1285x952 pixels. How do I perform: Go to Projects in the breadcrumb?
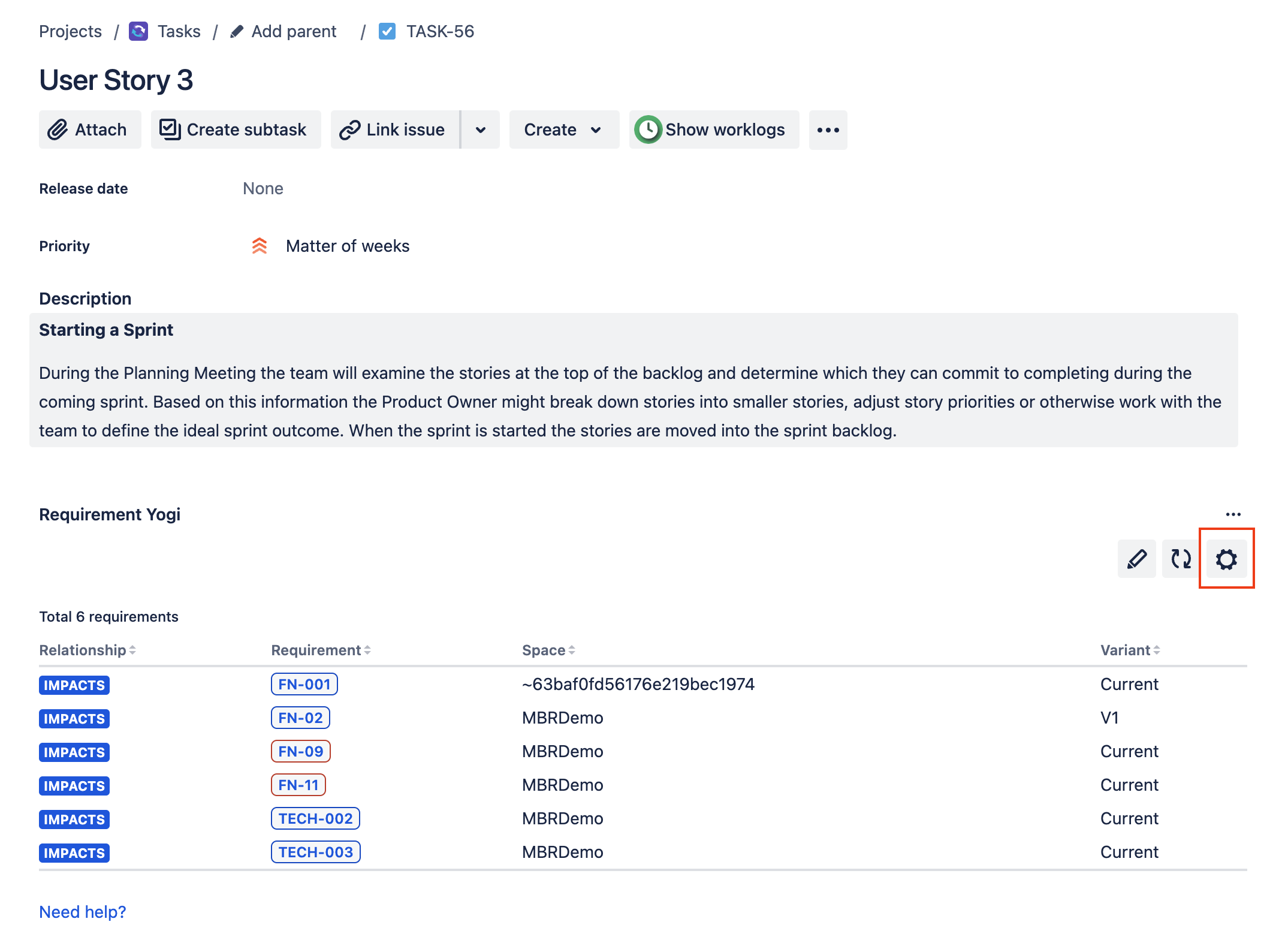tap(70, 31)
